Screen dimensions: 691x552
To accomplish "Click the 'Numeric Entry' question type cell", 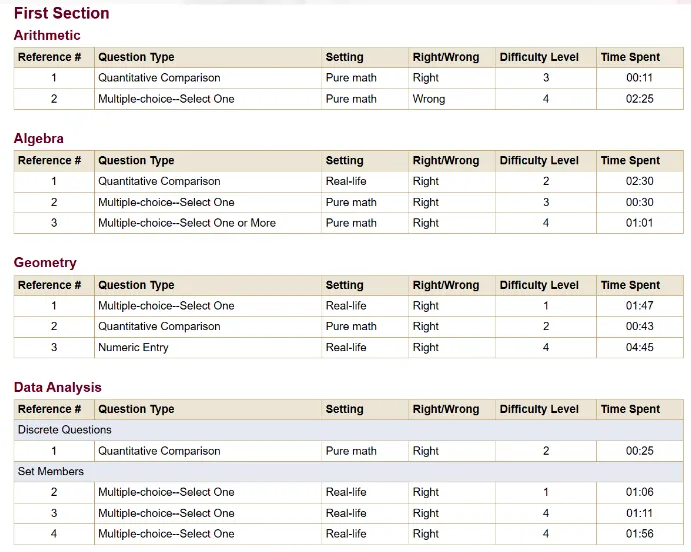I will click(133, 347).
